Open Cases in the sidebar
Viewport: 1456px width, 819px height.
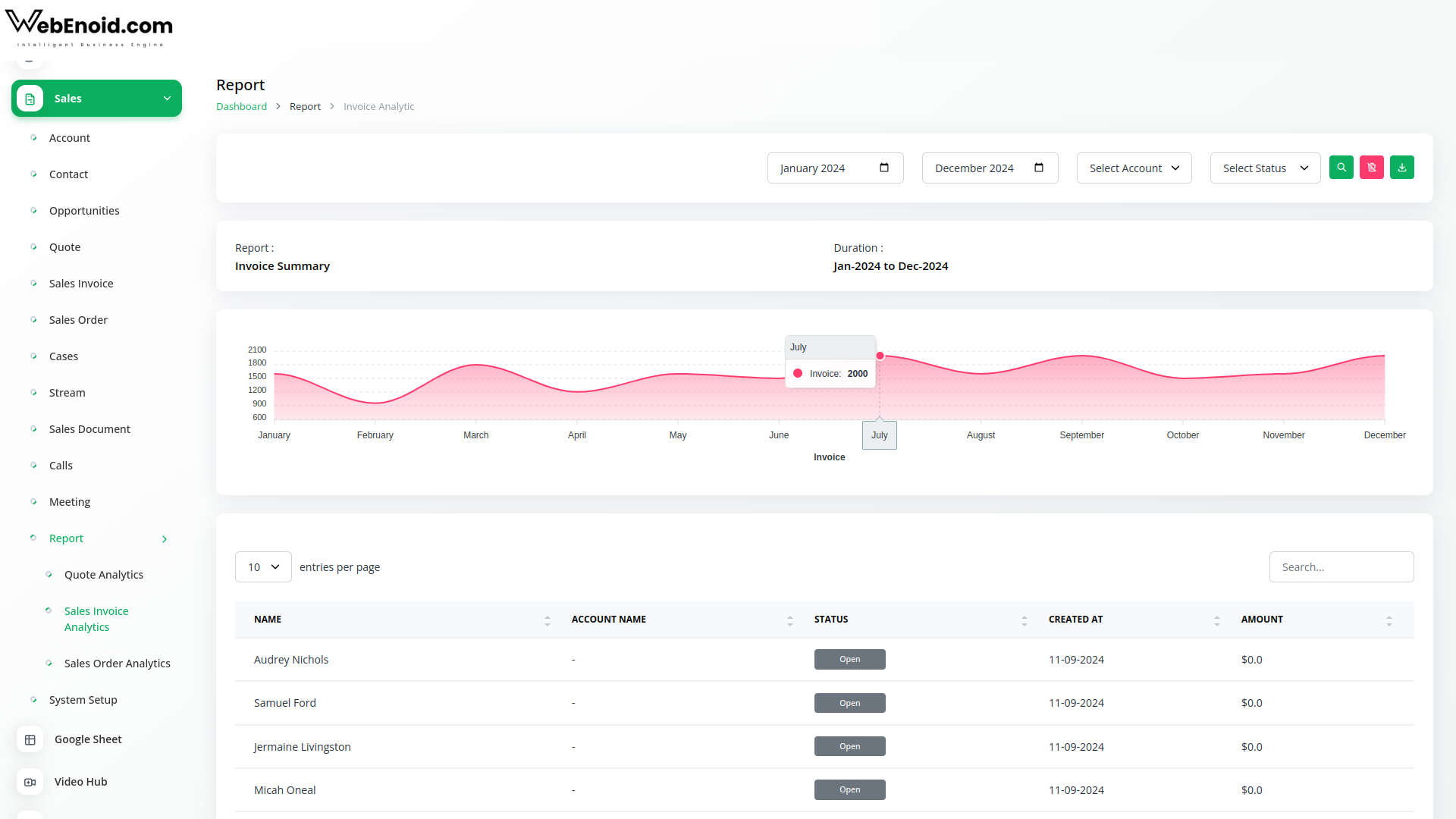64,356
